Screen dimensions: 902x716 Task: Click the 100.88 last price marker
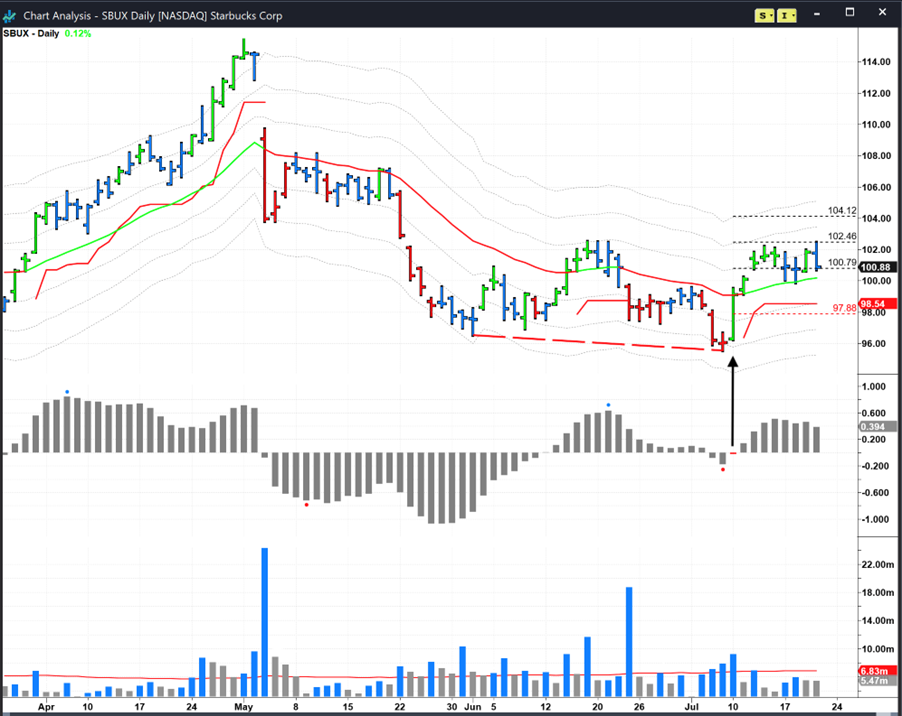(x=876, y=268)
